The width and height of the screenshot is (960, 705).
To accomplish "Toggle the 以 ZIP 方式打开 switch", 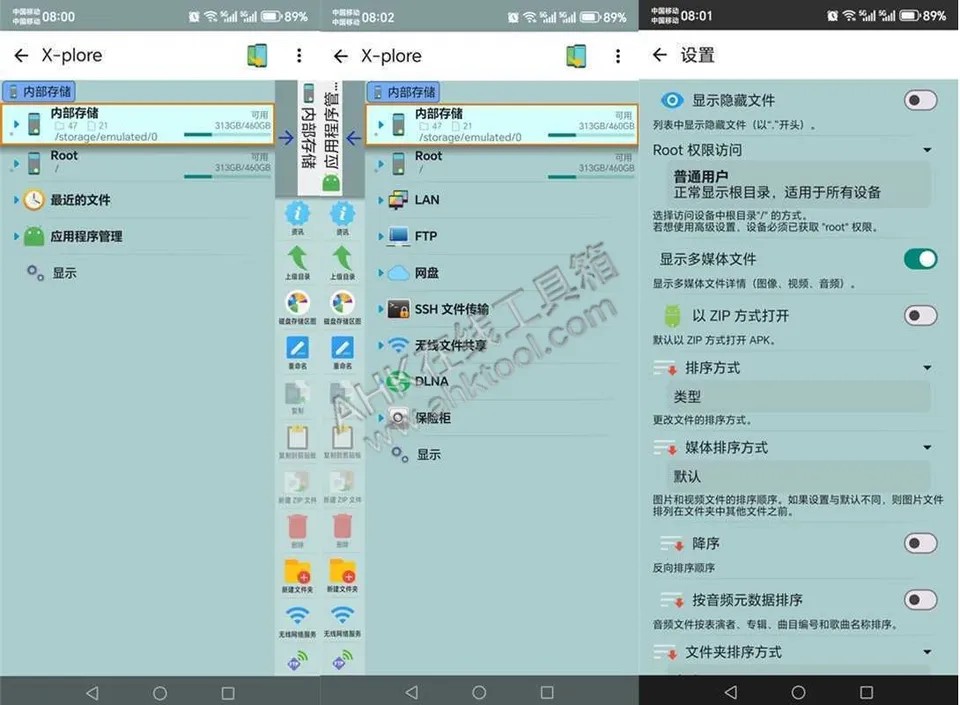I will tap(920, 316).
